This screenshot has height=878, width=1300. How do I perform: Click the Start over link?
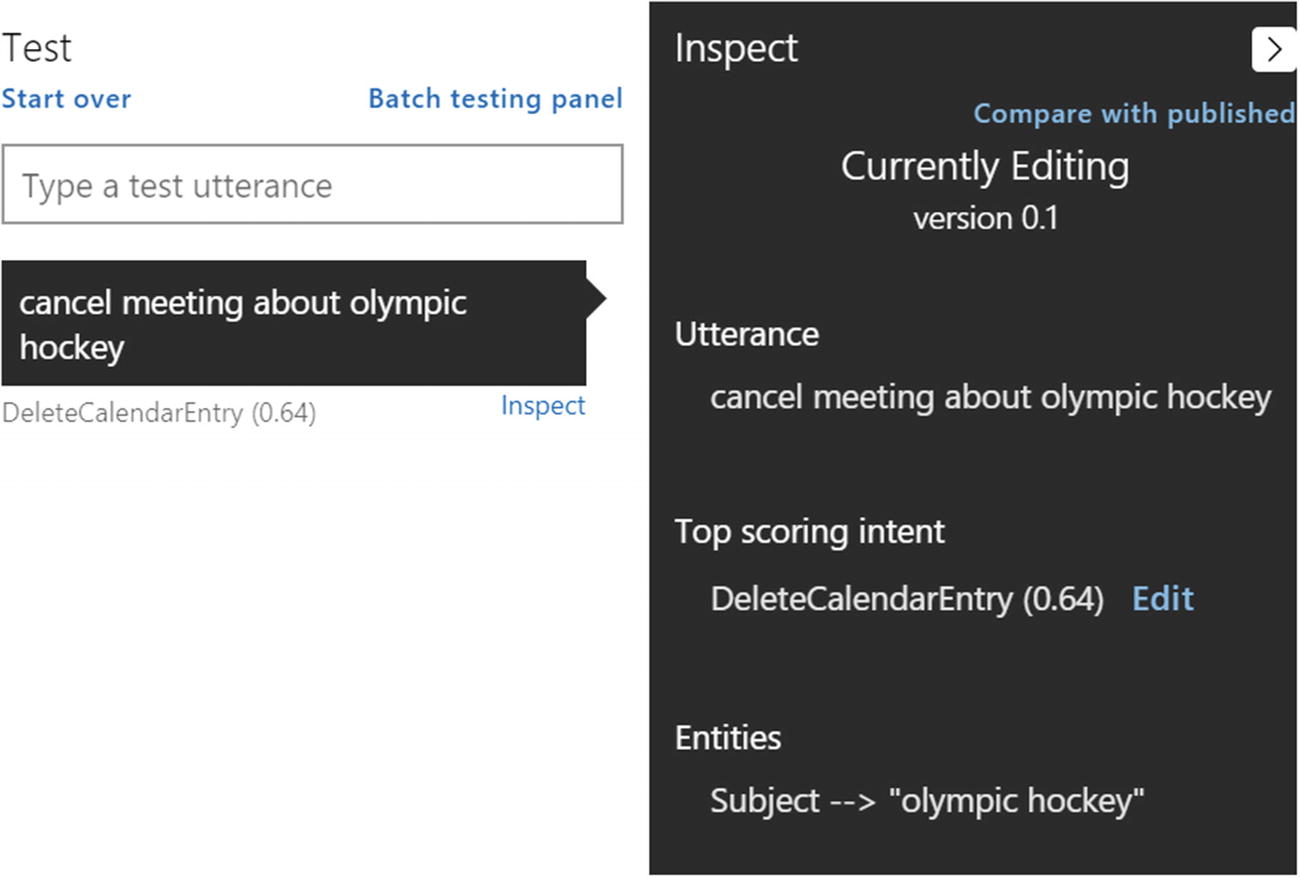pos(66,99)
